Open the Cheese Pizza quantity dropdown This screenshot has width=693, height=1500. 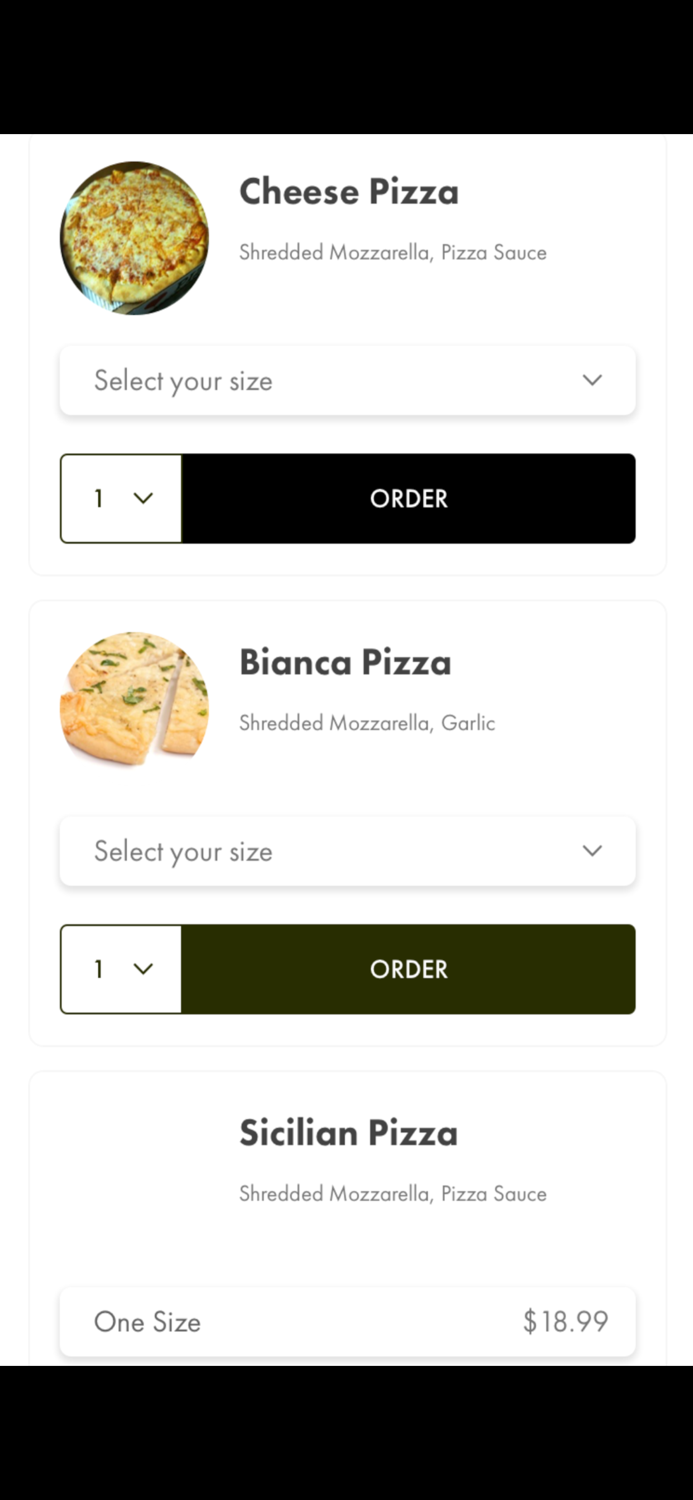(120, 498)
